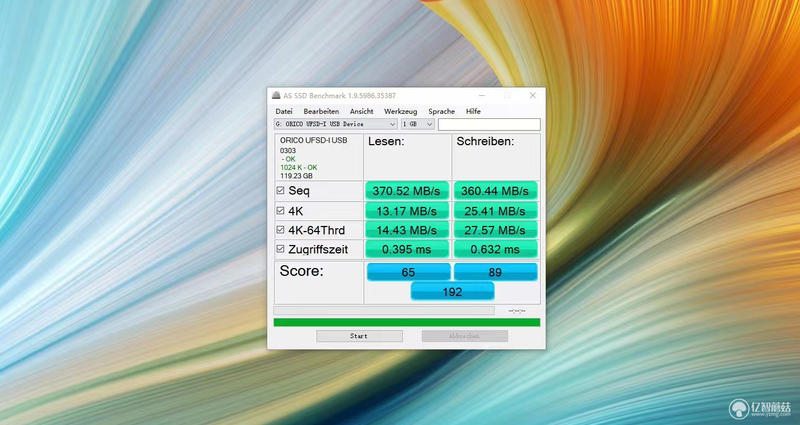Screen dimensions: 800x425
Task: Click the gray upper progress bar
Action: 384,310
